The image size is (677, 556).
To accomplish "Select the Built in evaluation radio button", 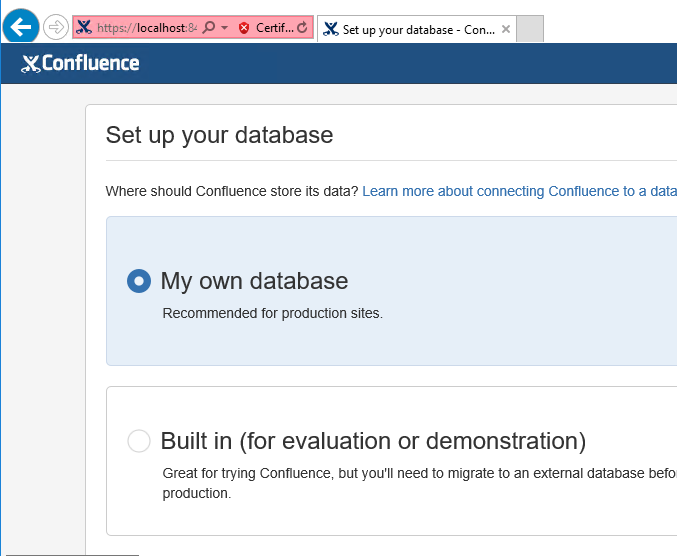I will (139, 441).
